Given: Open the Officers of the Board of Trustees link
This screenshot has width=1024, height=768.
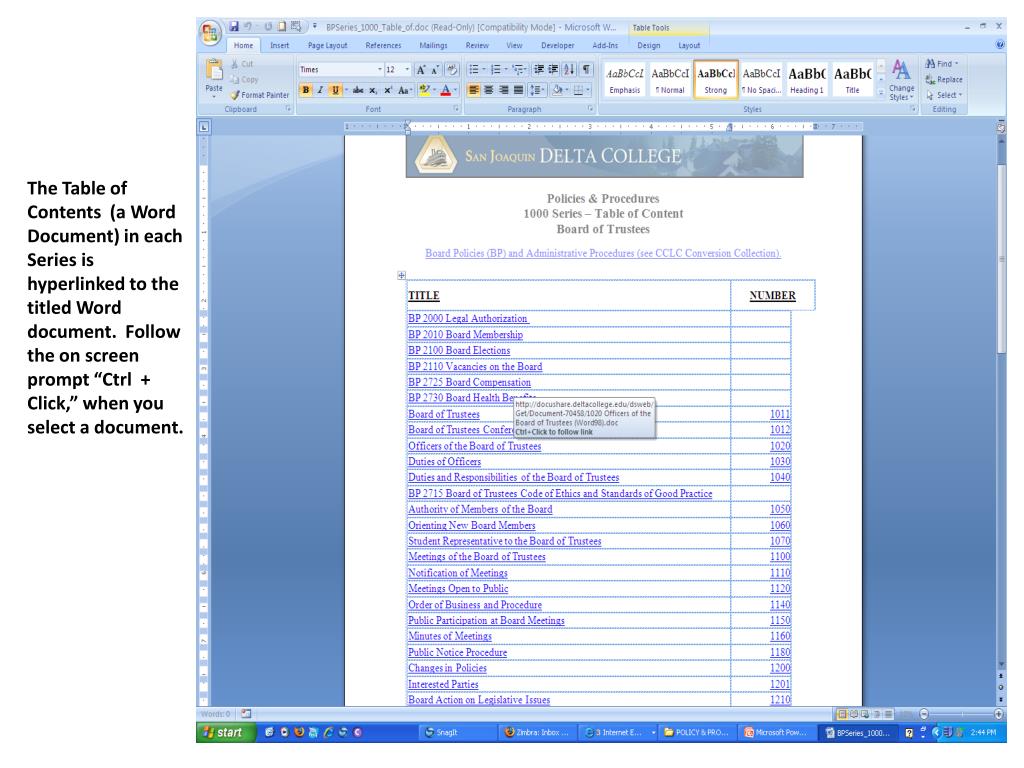Looking at the screenshot, I should [x=475, y=447].
